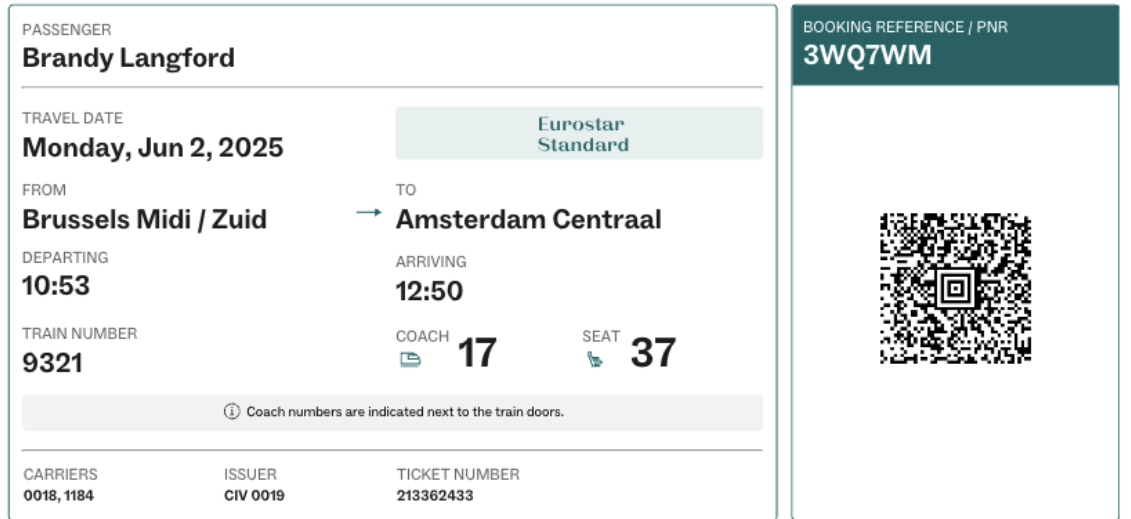This screenshot has width=1131, height=519.
Task: Click the coach numbers notice bar
Action: point(392,412)
